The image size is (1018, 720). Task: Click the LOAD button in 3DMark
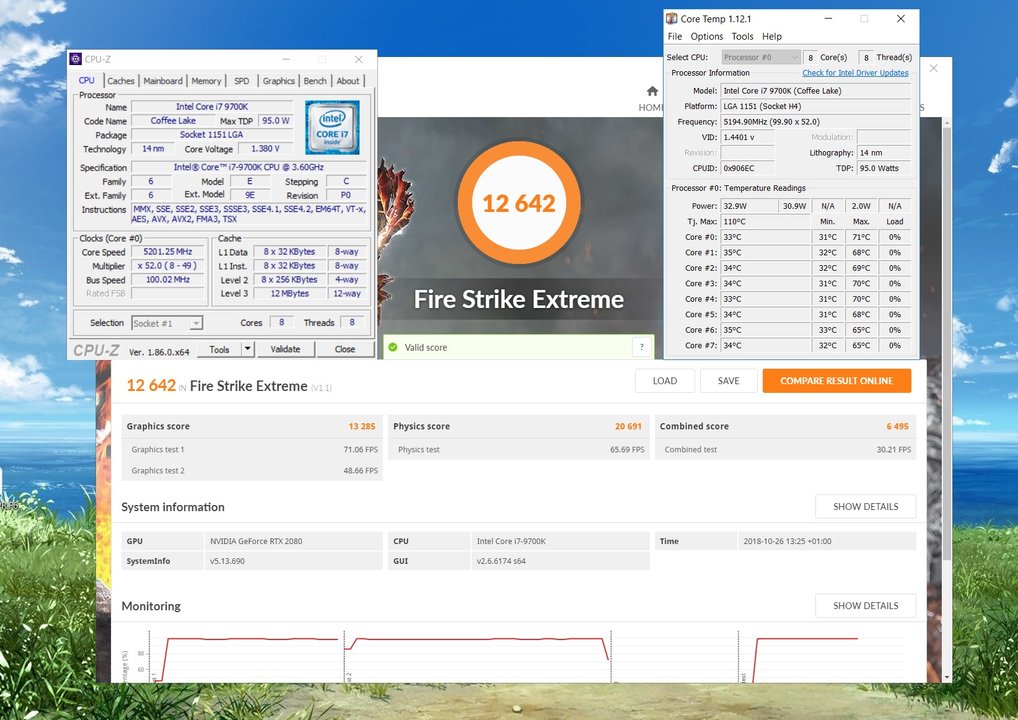click(665, 381)
